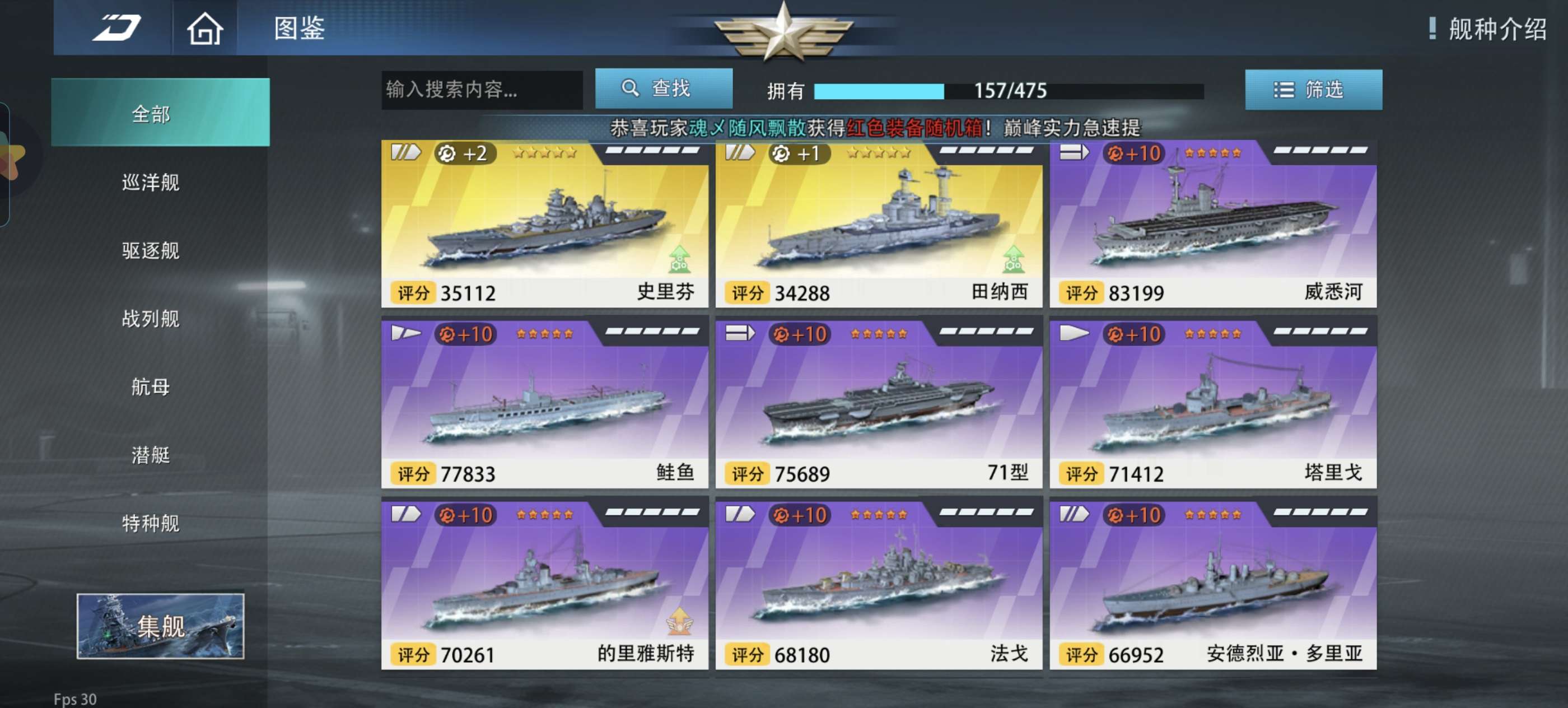Click the back arrow icon

coord(116,28)
